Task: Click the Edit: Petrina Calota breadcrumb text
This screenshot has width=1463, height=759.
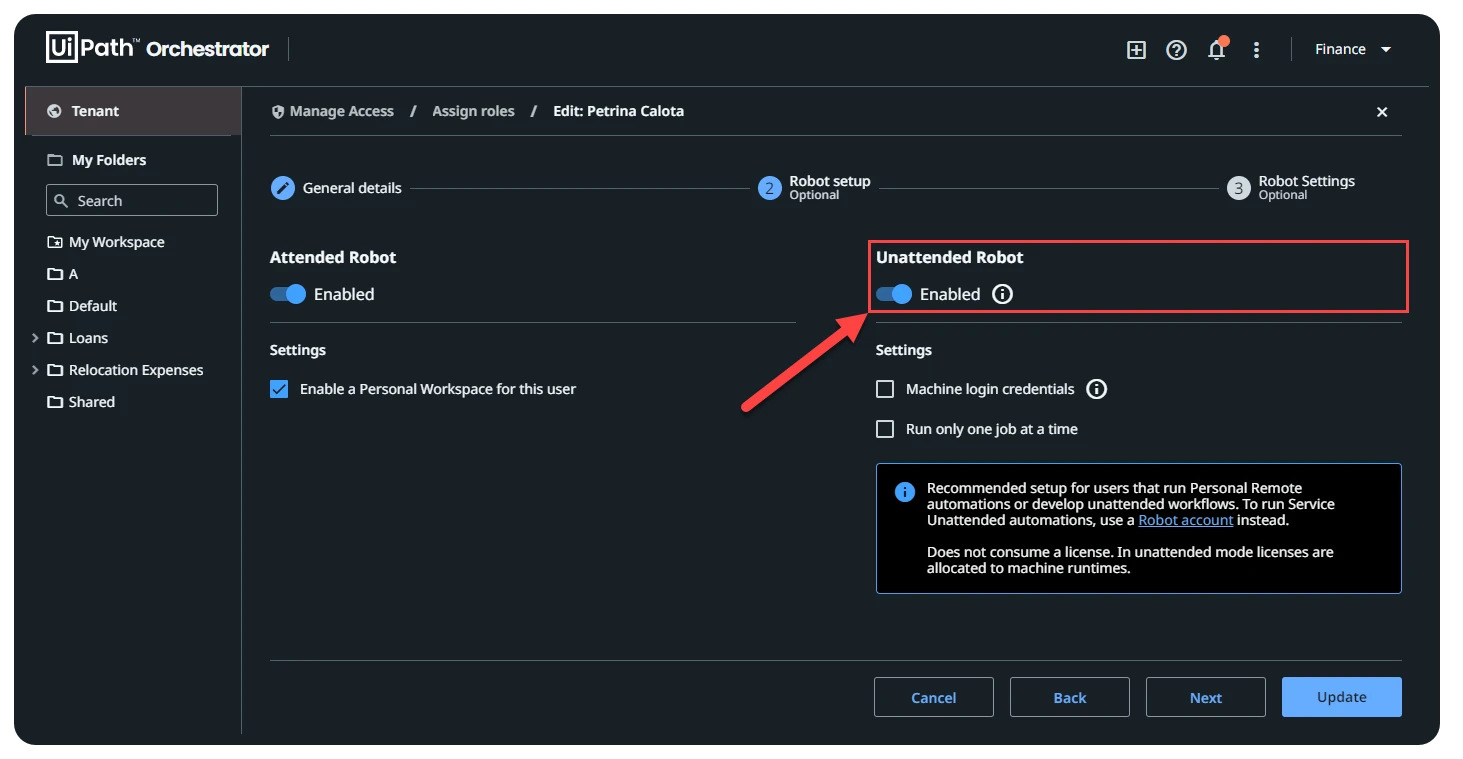Action: click(619, 111)
